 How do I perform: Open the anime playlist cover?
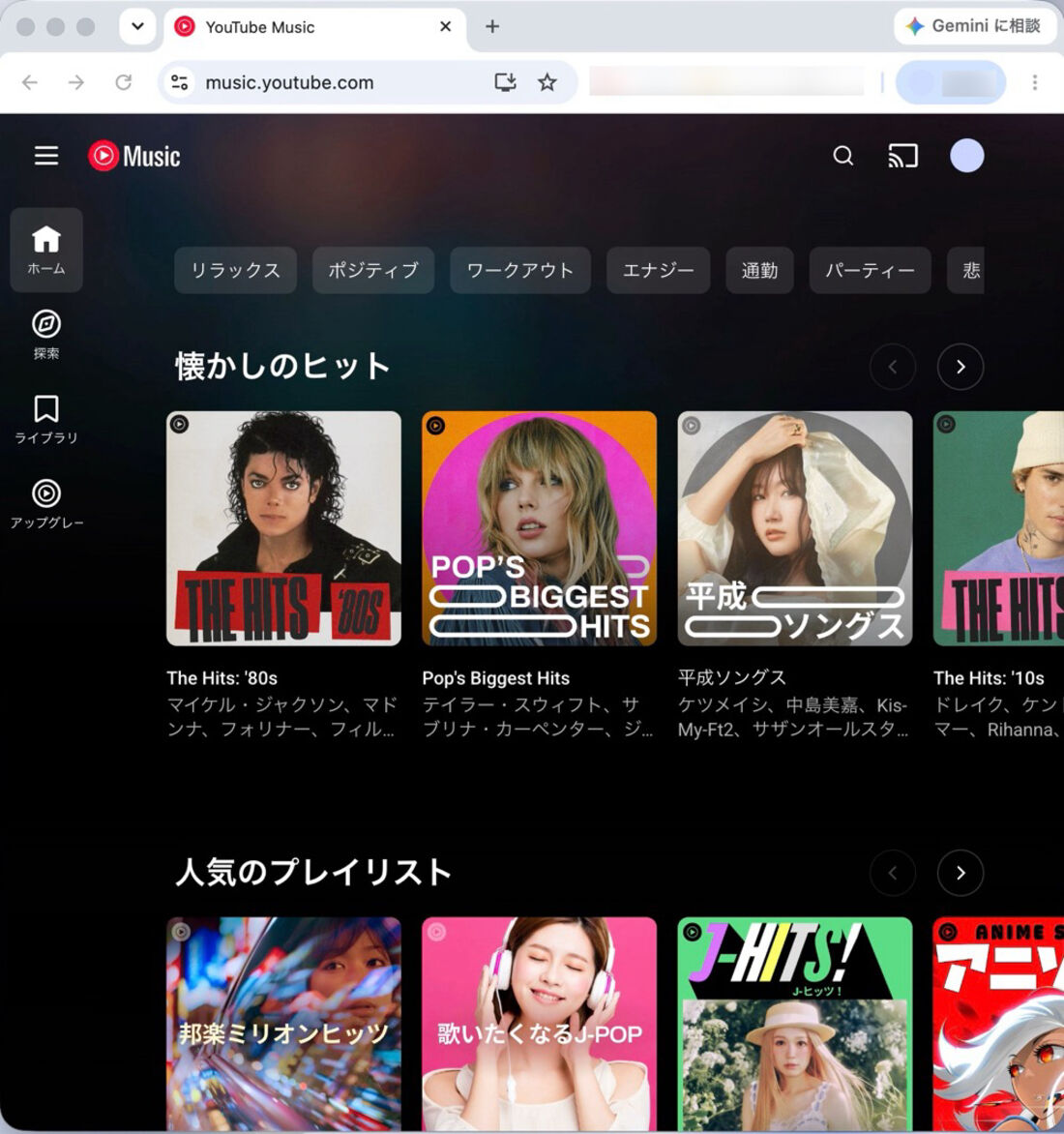(998, 1024)
